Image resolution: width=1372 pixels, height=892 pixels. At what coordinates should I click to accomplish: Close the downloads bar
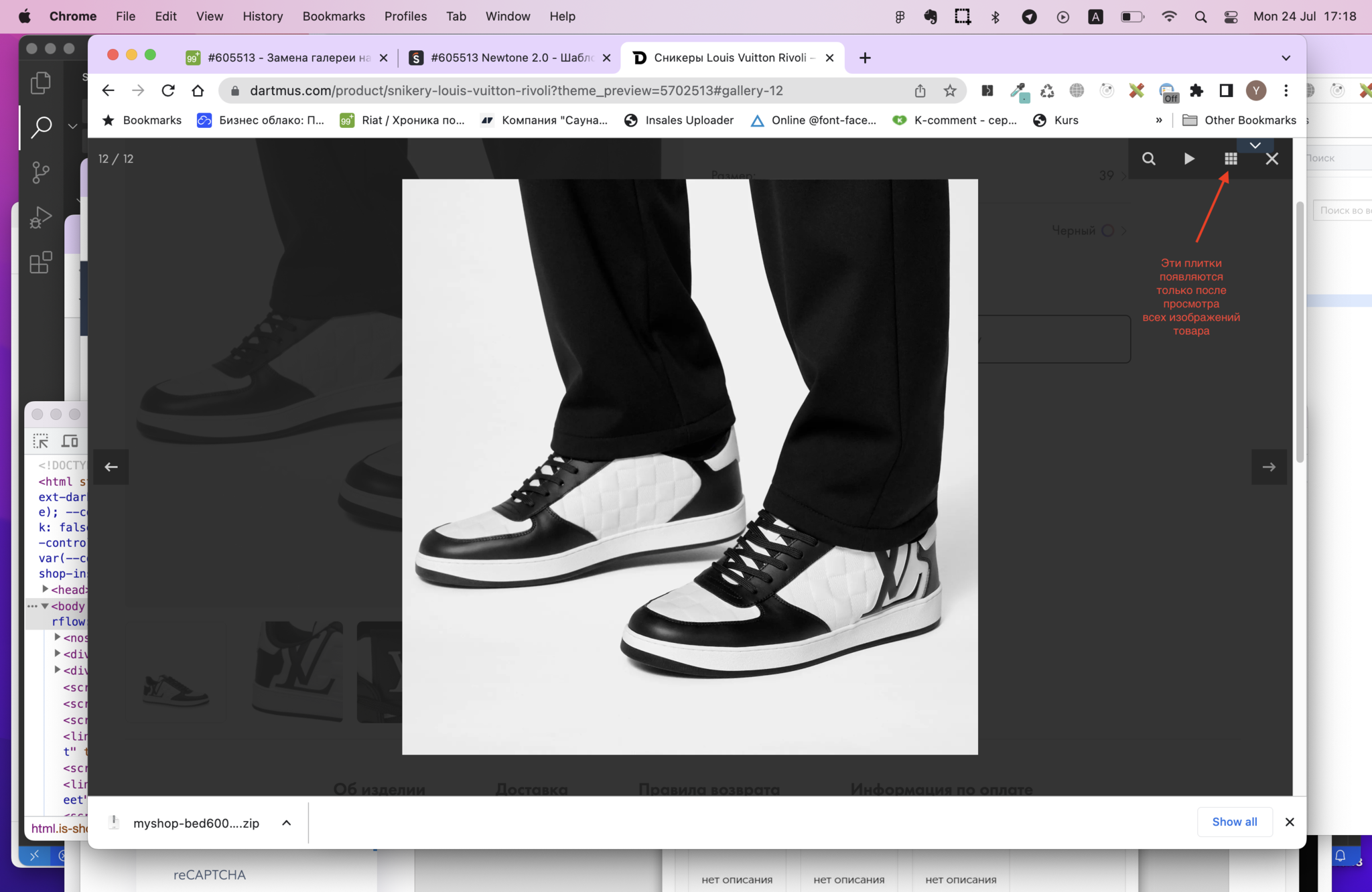pos(1289,822)
